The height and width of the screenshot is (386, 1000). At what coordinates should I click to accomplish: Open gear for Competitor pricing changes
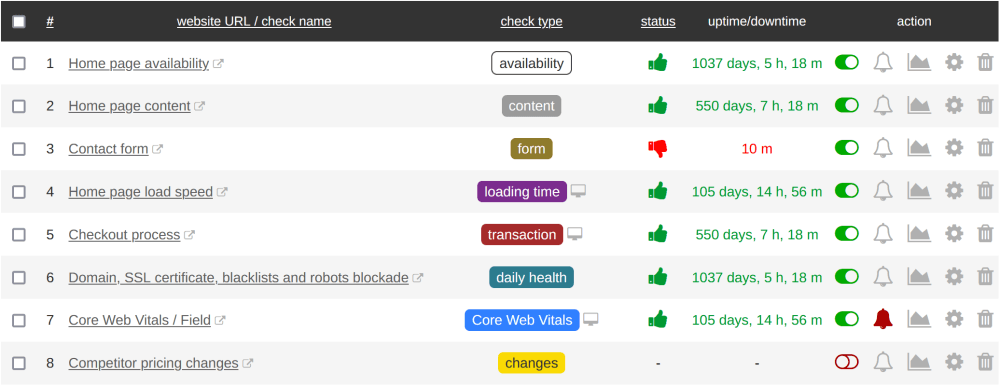[x=953, y=362]
